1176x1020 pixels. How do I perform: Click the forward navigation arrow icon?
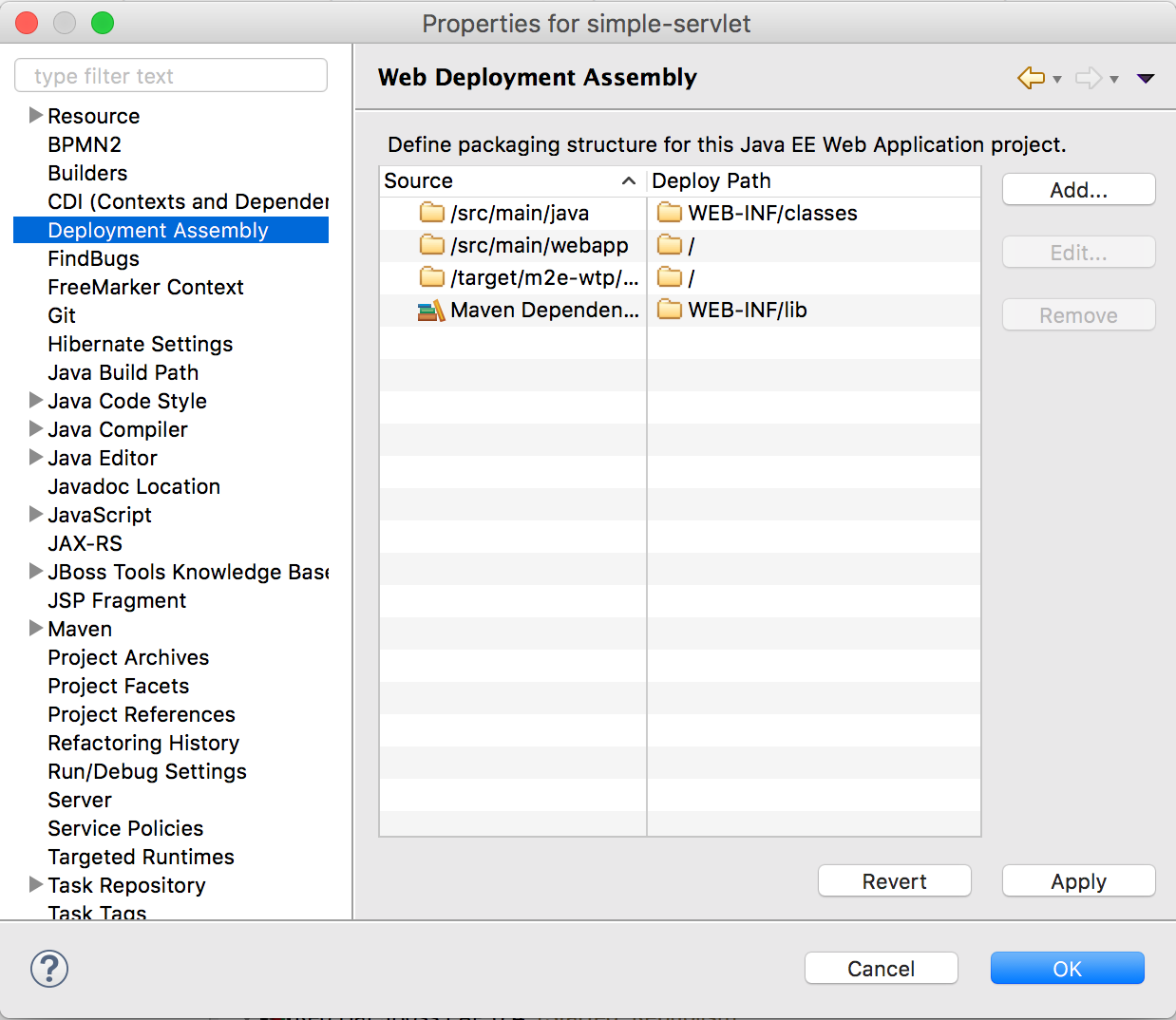[1089, 78]
